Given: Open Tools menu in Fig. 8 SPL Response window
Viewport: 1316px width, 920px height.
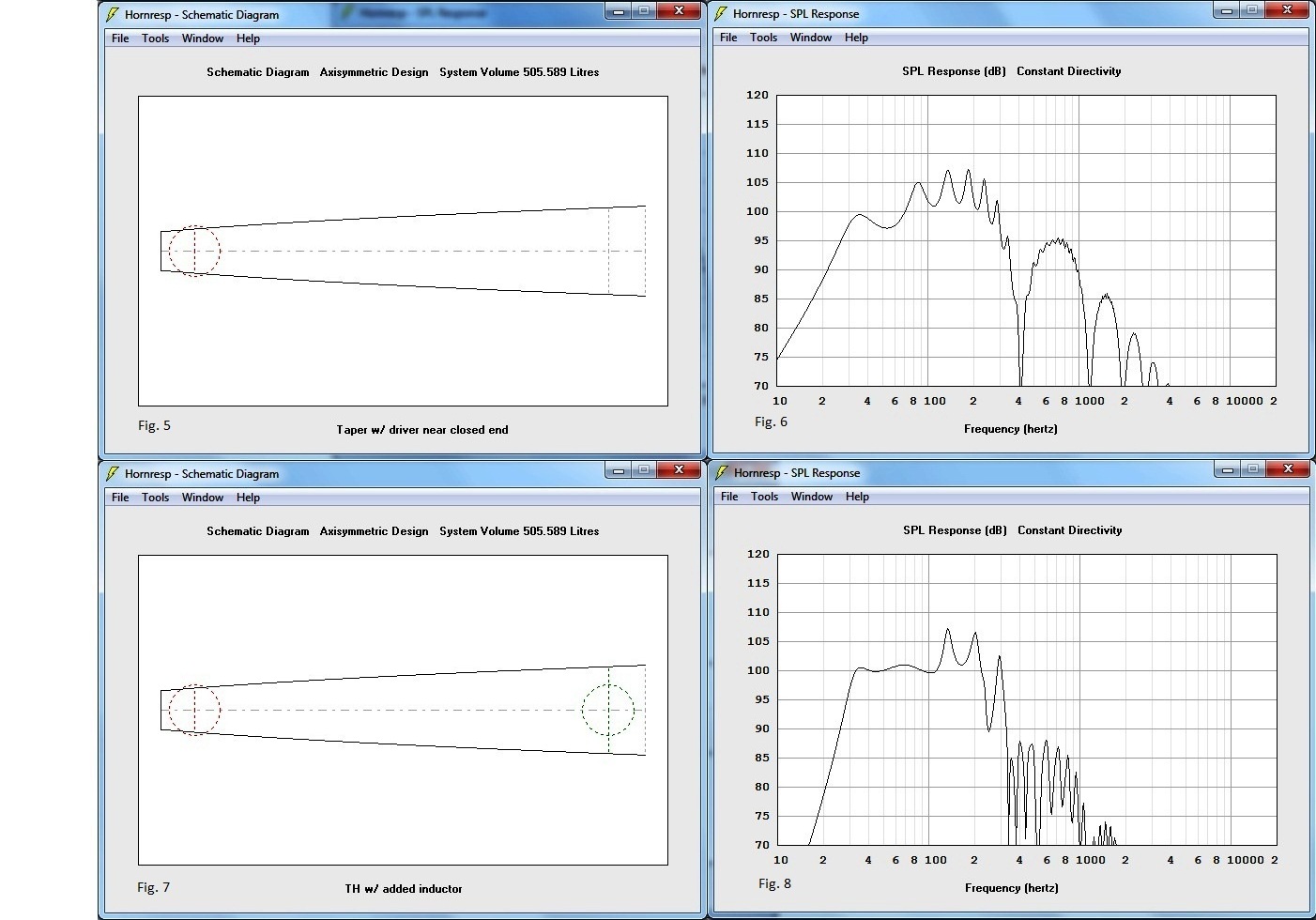Looking at the screenshot, I should point(764,497).
